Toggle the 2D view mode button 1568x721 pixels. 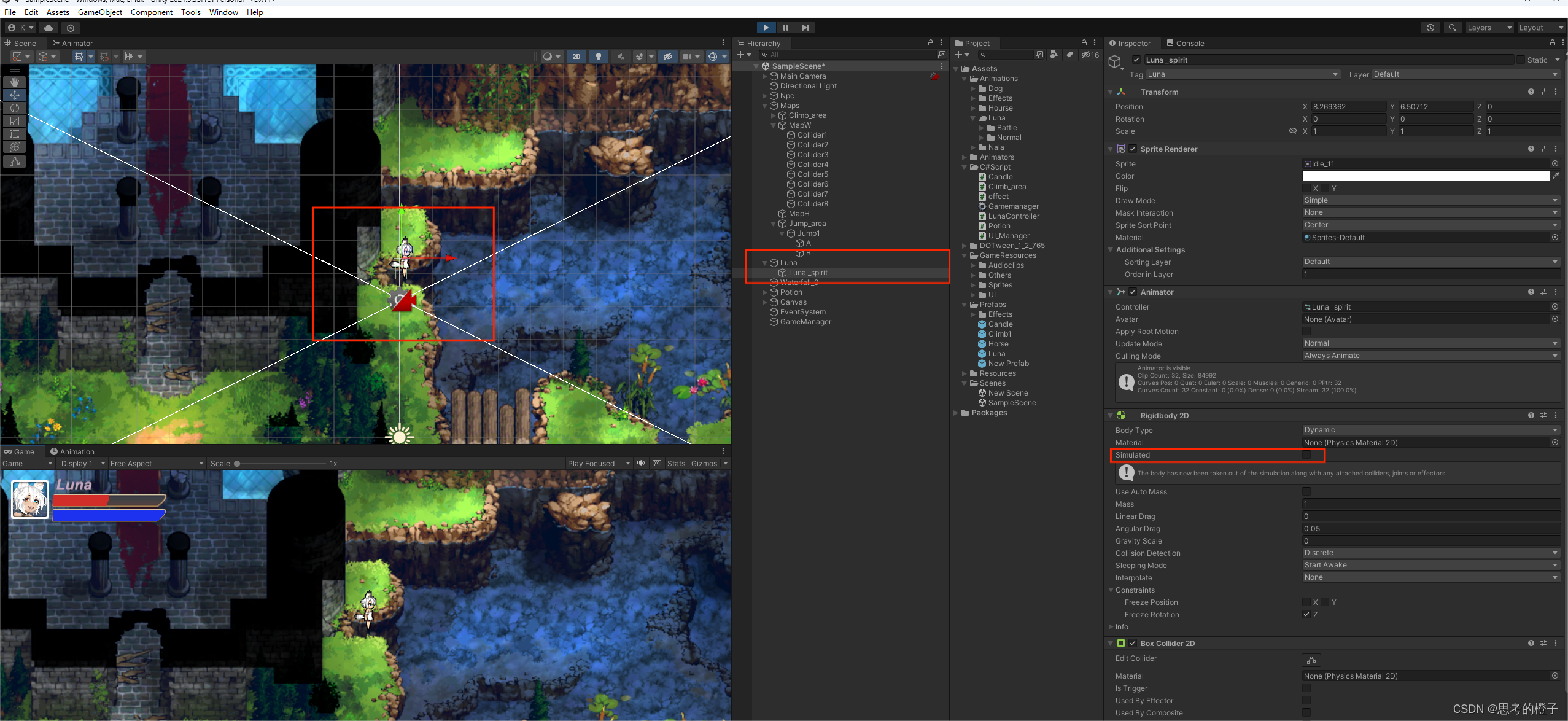click(x=576, y=57)
